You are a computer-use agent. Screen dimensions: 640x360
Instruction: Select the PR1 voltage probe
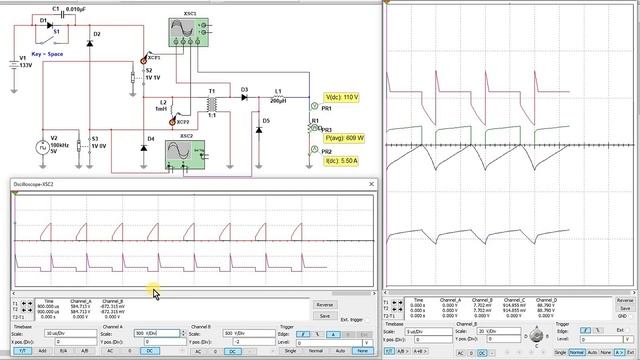[x=314, y=106]
